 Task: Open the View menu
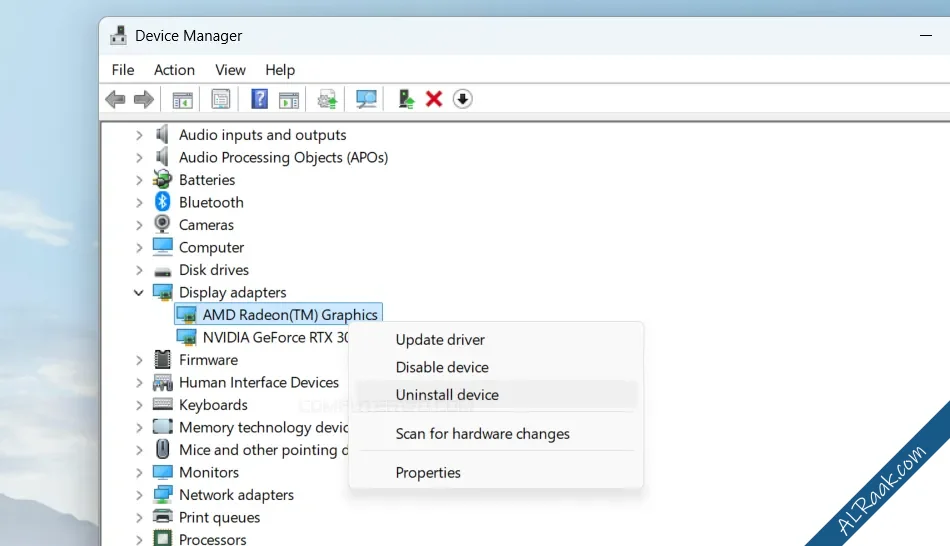[x=230, y=70]
